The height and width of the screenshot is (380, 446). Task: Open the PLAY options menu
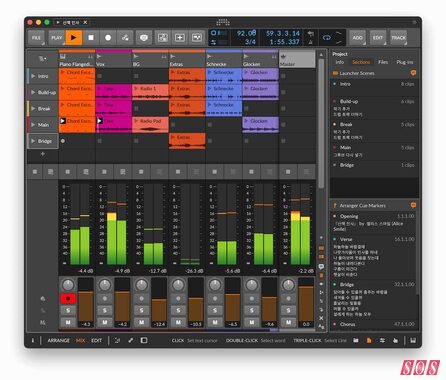pos(57,38)
